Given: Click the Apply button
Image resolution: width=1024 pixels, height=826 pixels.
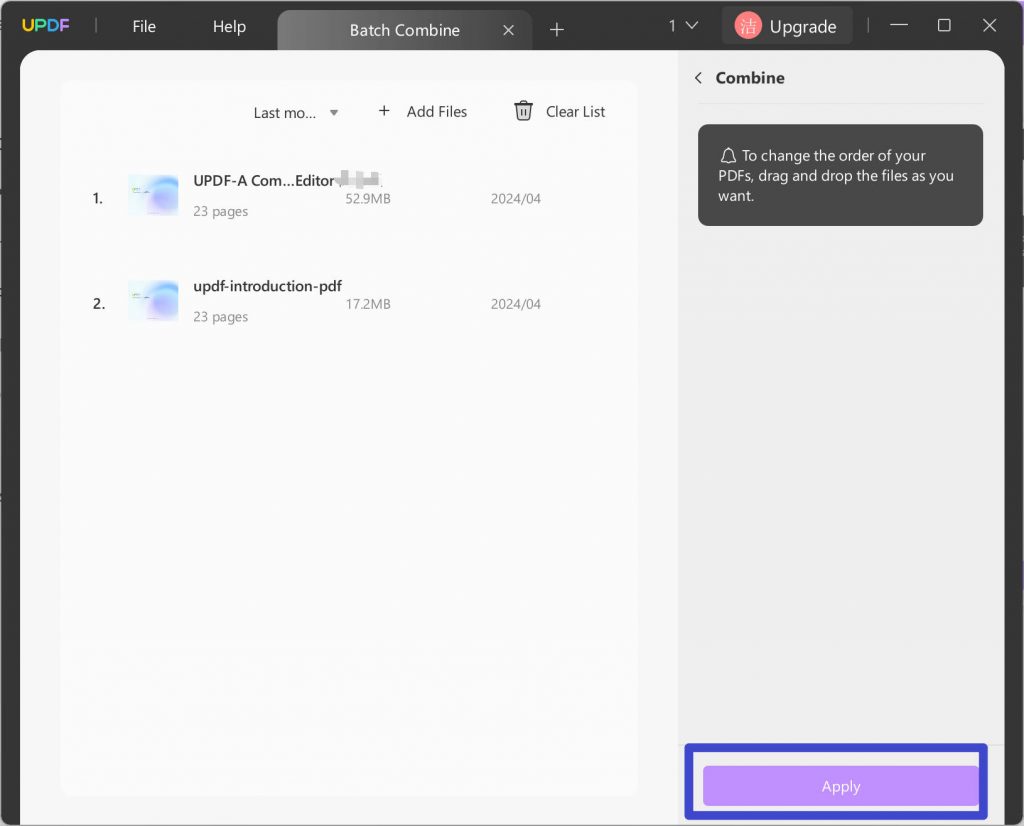Looking at the screenshot, I should pyautogui.click(x=840, y=786).
